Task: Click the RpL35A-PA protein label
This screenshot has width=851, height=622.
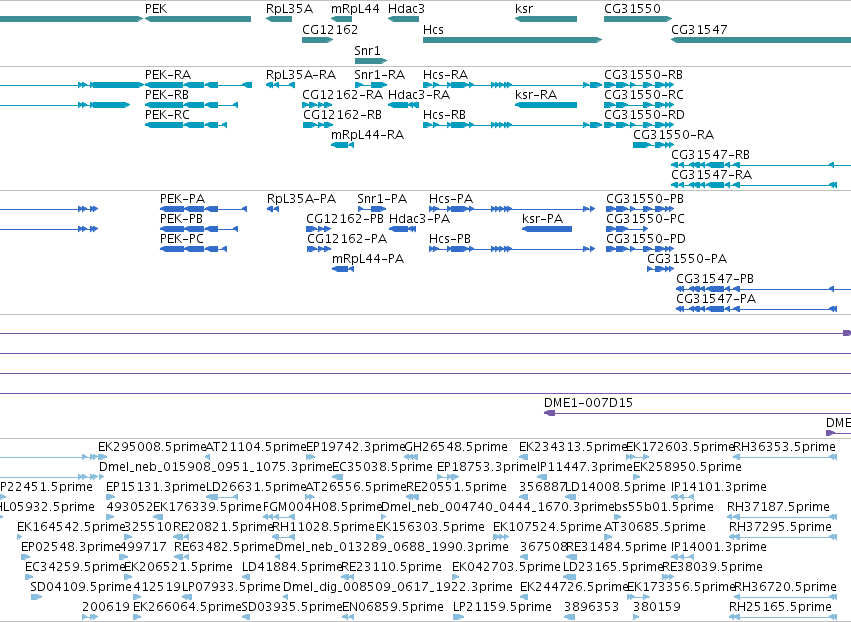Action: (301, 199)
